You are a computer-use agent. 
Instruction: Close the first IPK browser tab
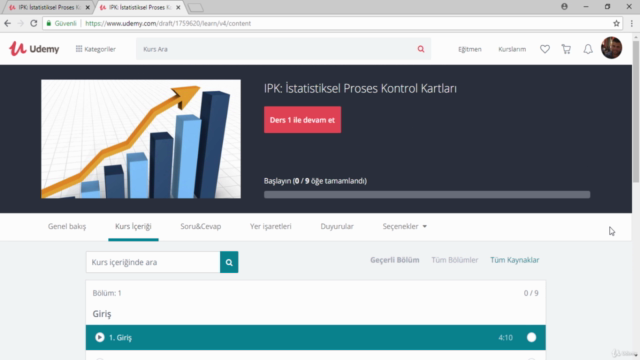pos(87,7)
